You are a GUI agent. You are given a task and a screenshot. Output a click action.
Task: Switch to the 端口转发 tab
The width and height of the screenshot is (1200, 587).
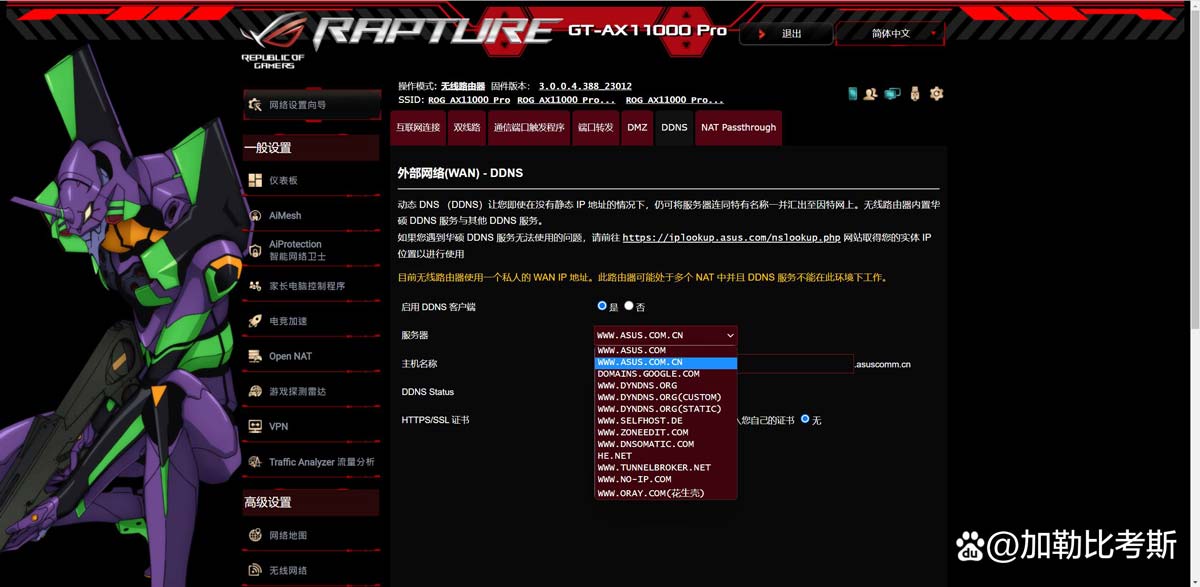click(596, 128)
